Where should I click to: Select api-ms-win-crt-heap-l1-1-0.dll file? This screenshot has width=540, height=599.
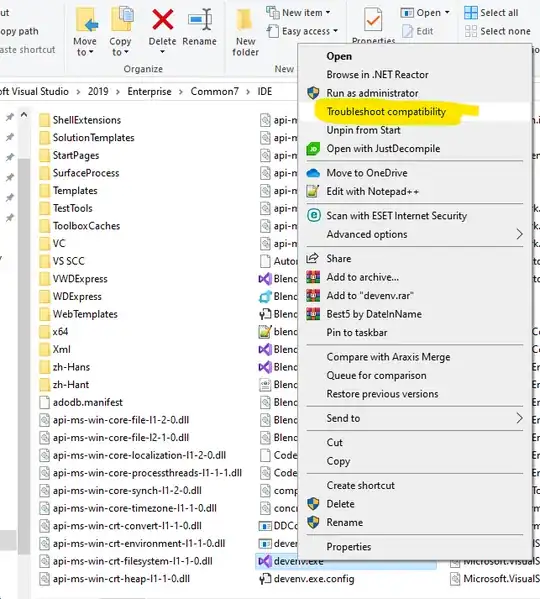(115, 579)
